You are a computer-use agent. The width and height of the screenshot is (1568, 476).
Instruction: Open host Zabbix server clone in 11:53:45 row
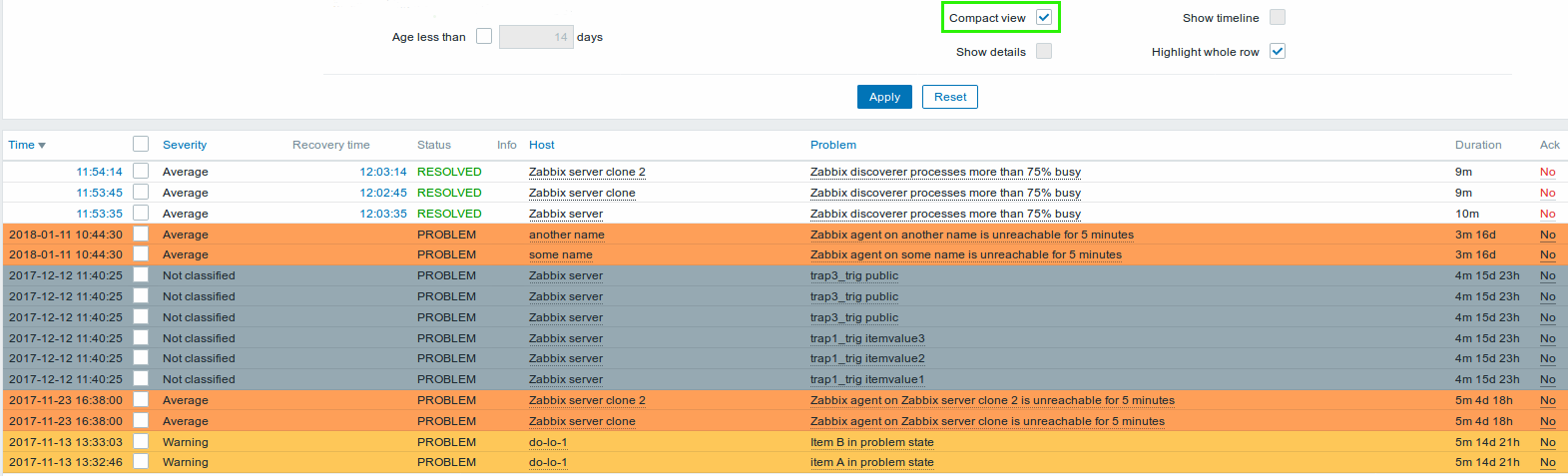[x=582, y=193]
